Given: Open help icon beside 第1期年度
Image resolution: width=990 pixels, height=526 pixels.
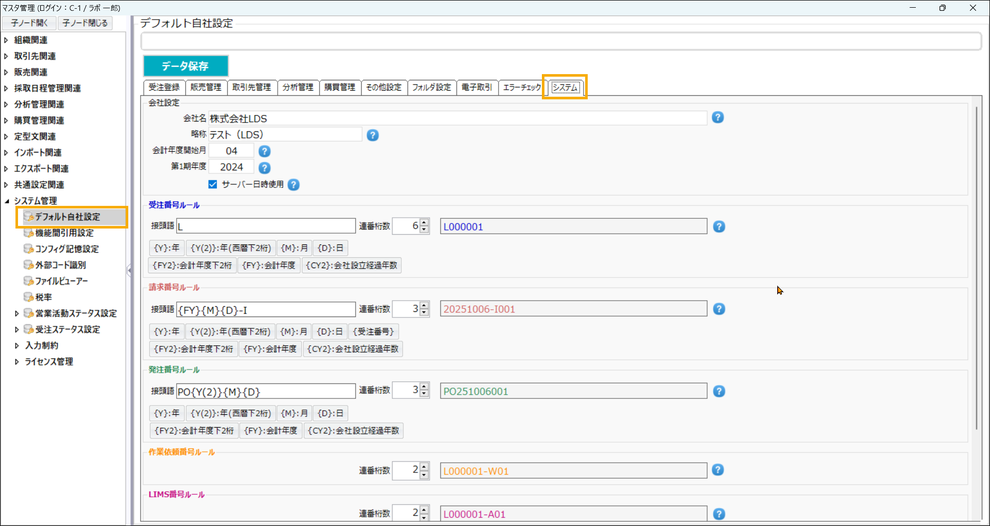Looking at the screenshot, I should (x=265, y=168).
